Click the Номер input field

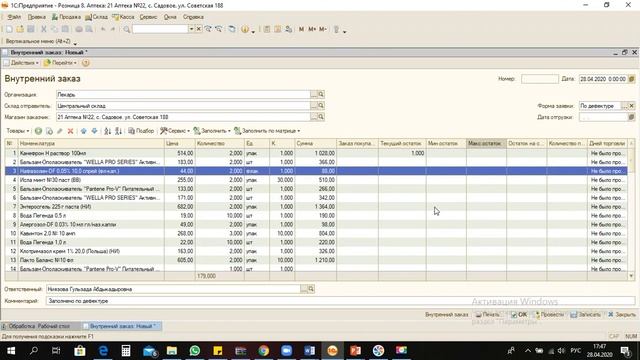click(x=540, y=79)
